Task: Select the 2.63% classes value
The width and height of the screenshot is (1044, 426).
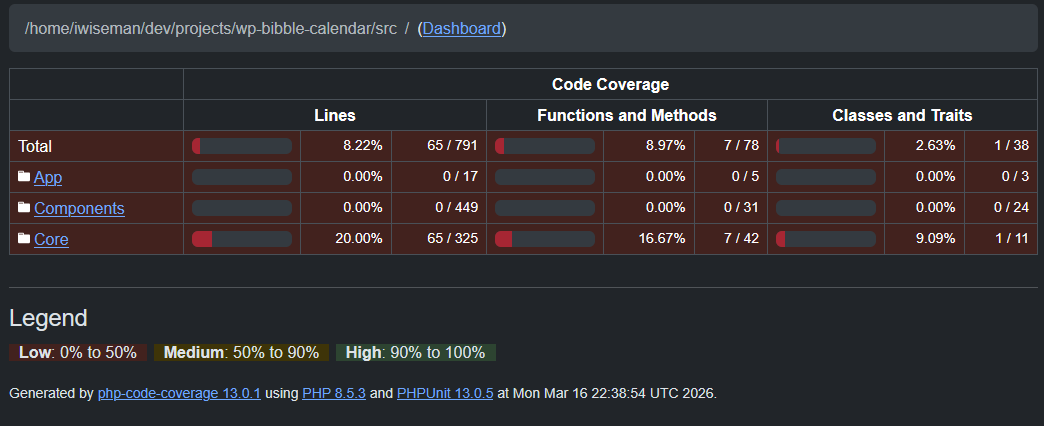Action: coord(935,146)
